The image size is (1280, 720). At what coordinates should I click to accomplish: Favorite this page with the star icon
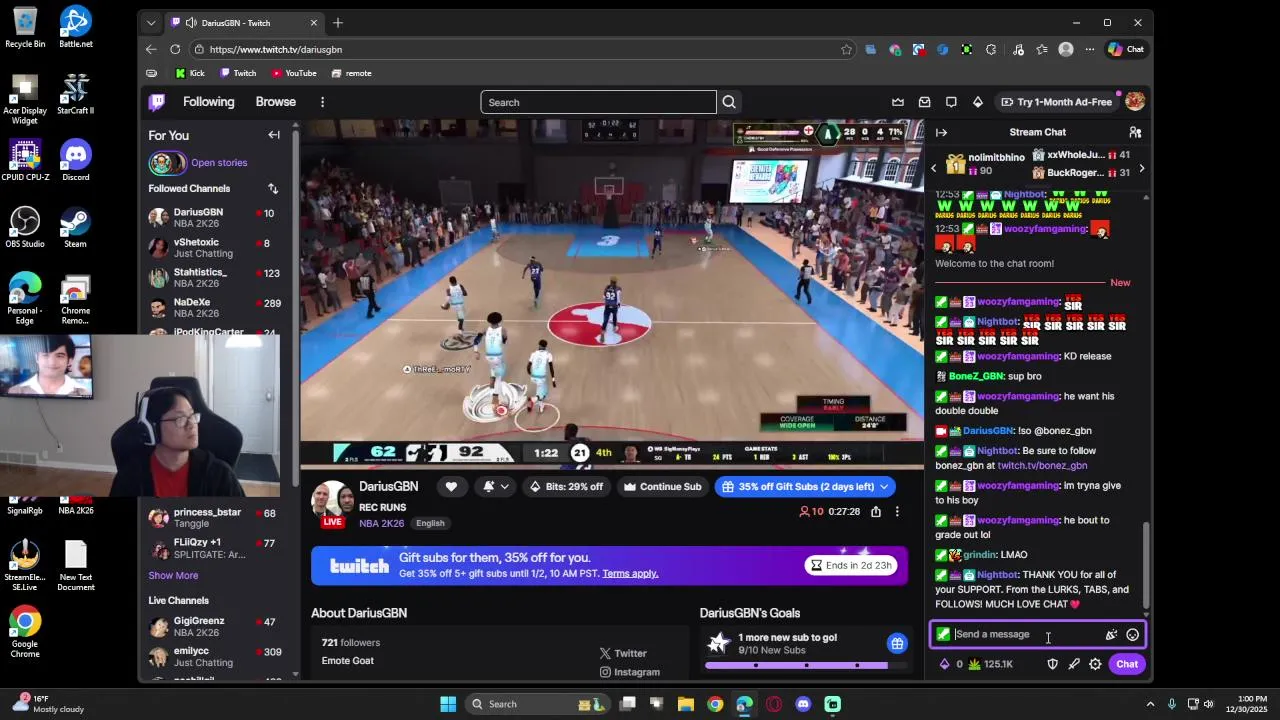click(847, 49)
